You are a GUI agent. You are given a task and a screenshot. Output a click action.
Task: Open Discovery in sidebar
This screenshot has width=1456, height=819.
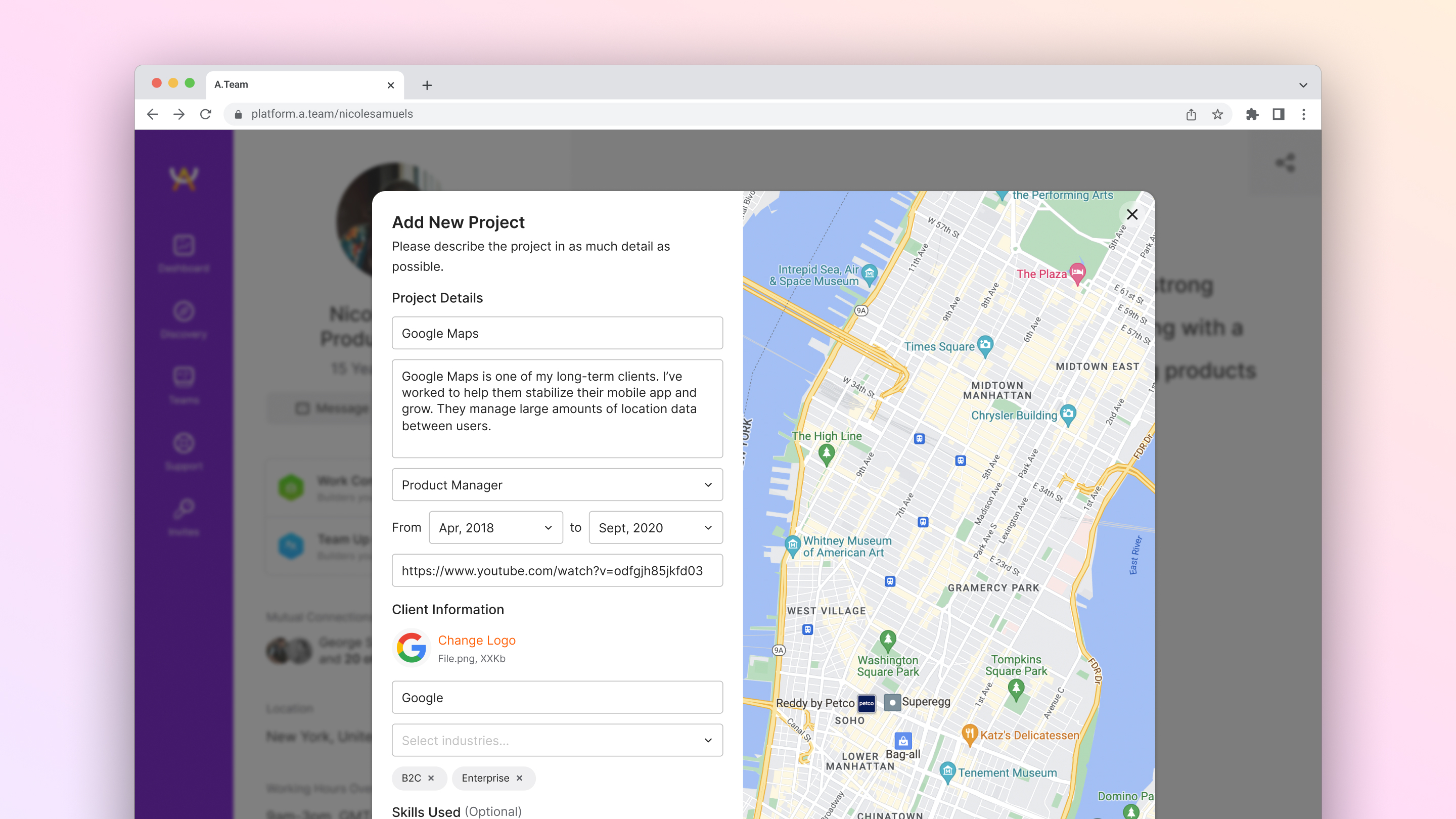click(x=184, y=320)
